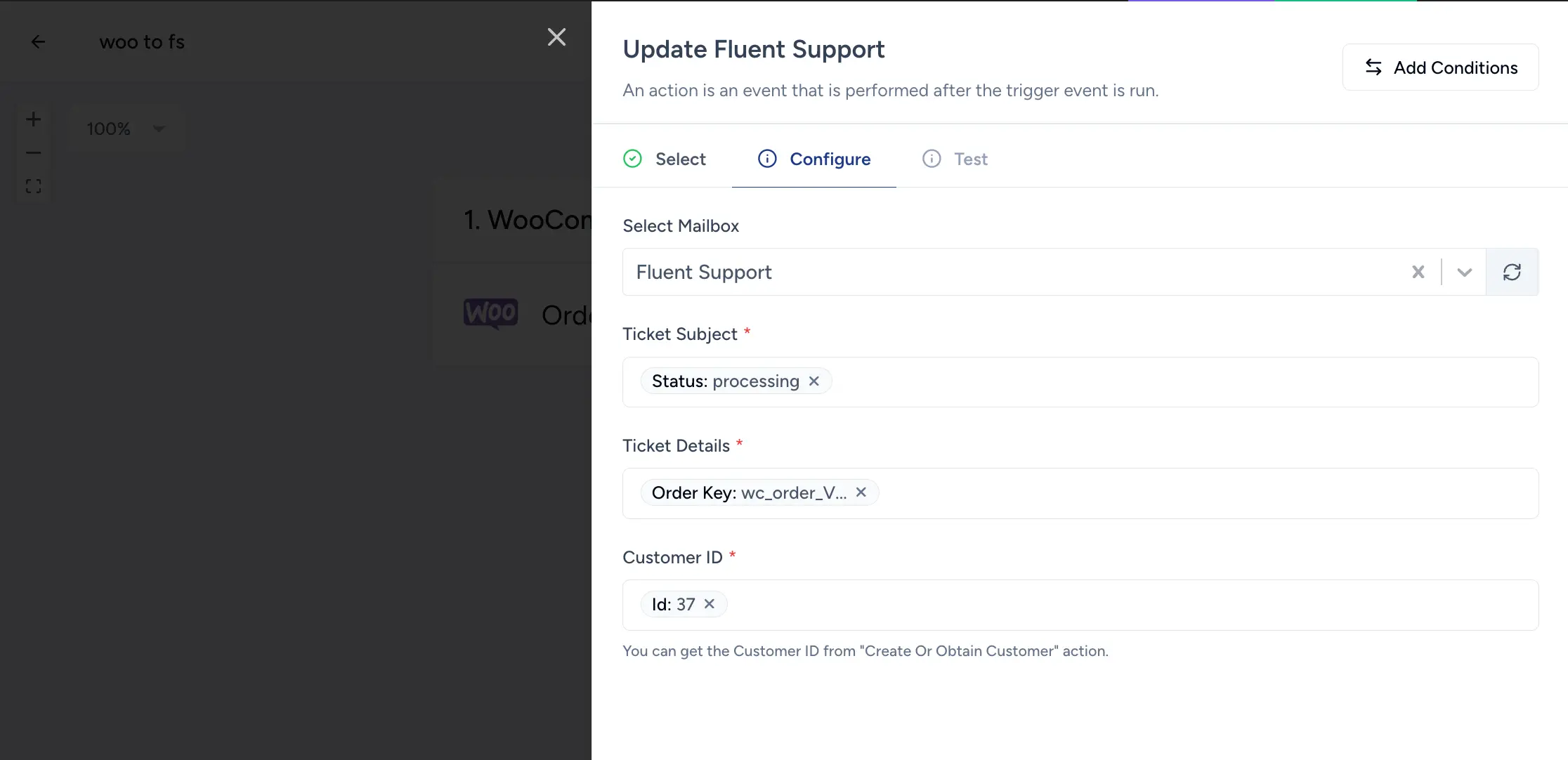Open Add Conditions menu
This screenshot has width=1568, height=760.
(1441, 66)
